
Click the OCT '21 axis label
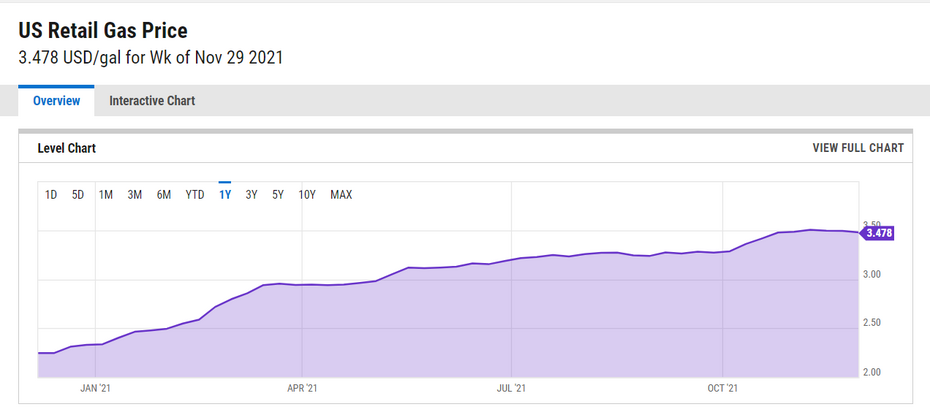[722, 388]
